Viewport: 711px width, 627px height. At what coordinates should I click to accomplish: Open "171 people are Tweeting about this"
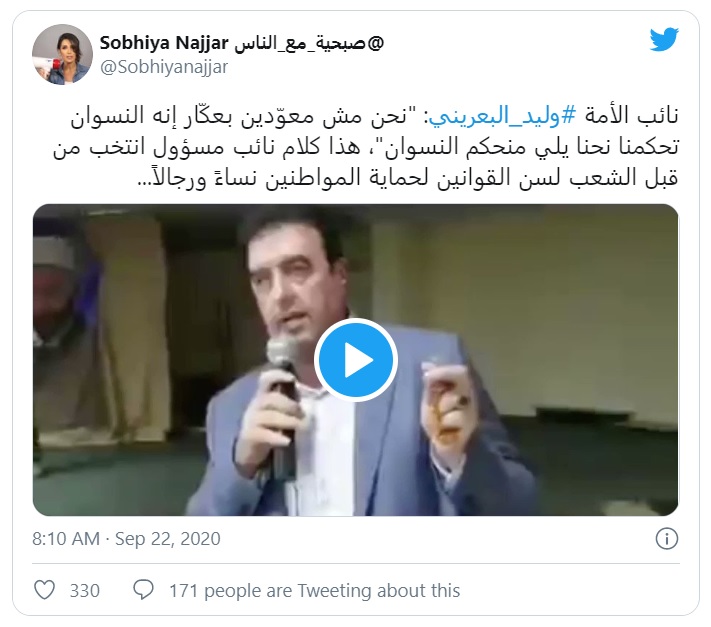(x=315, y=591)
